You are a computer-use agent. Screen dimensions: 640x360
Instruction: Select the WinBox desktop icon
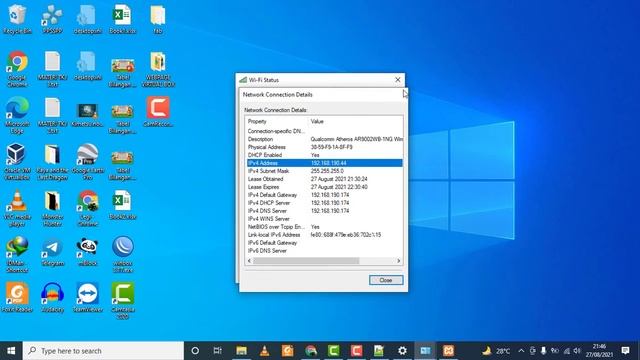122,255
